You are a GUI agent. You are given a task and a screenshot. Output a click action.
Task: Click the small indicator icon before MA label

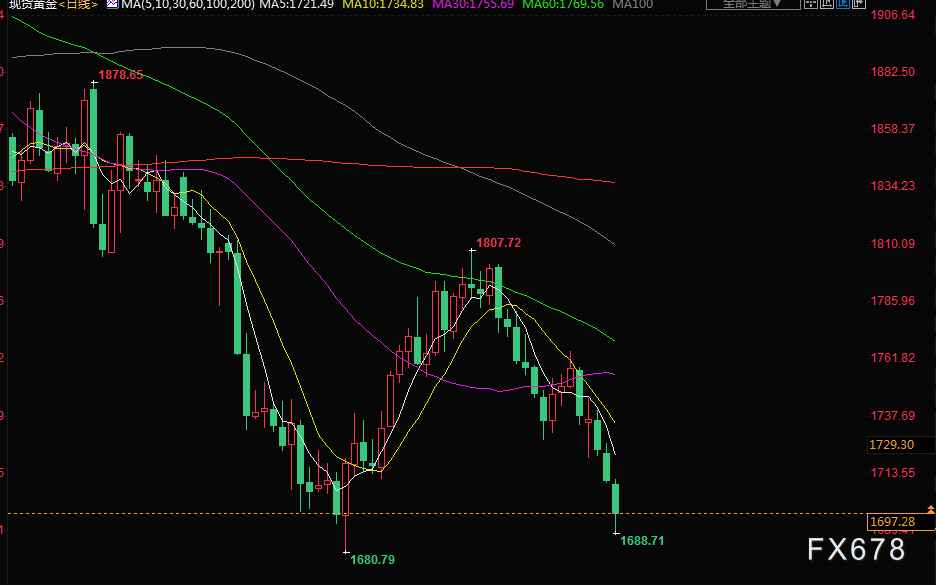click(111, 5)
